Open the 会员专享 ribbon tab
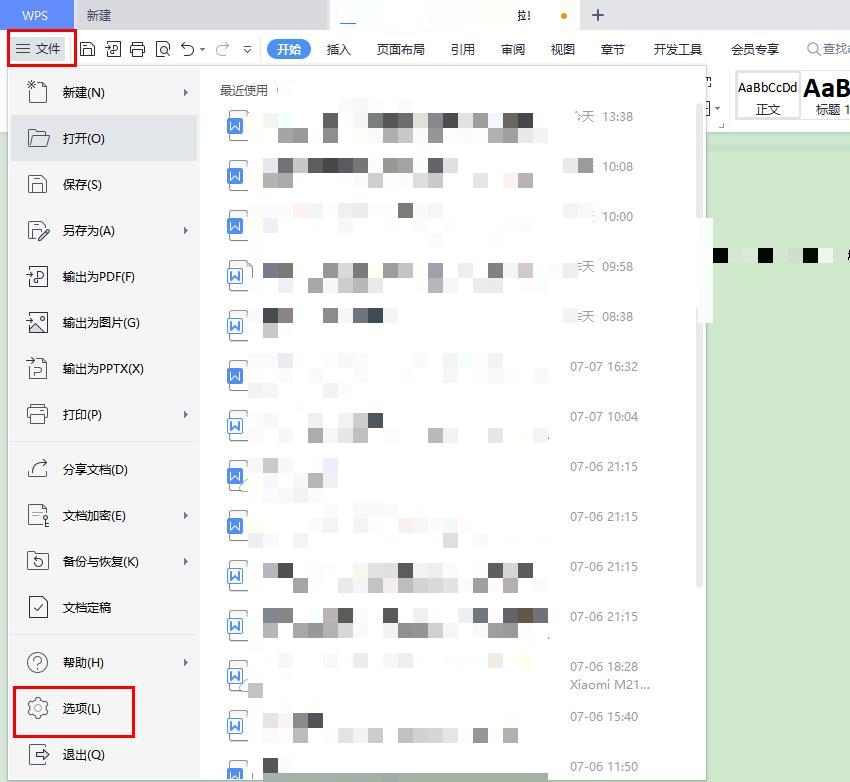 click(755, 49)
